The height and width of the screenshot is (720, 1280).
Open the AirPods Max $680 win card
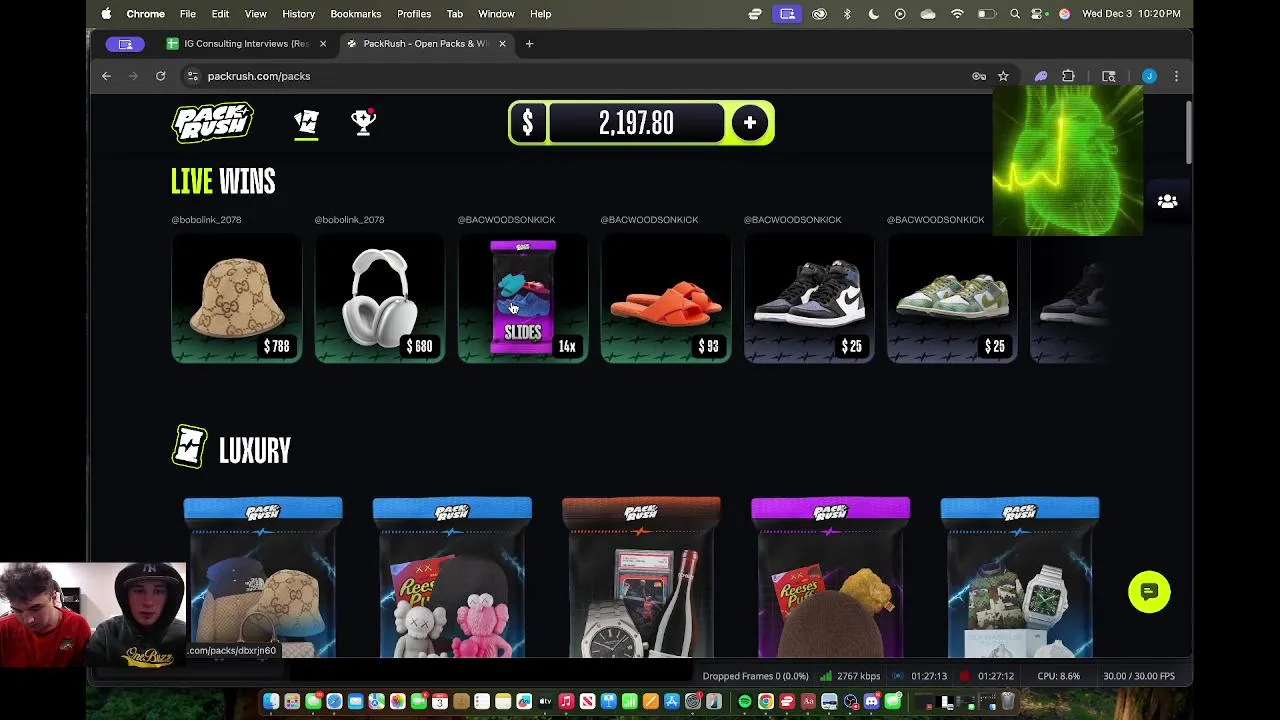click(379, 298)
